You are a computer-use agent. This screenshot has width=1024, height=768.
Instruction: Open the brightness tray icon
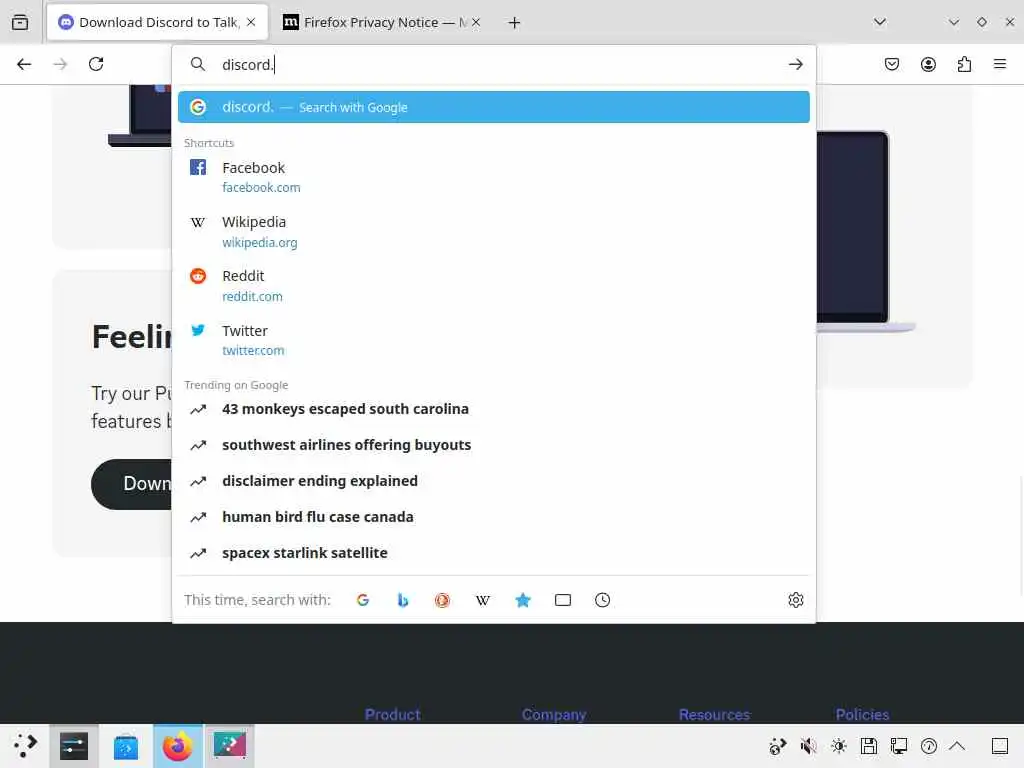(839, 746)
